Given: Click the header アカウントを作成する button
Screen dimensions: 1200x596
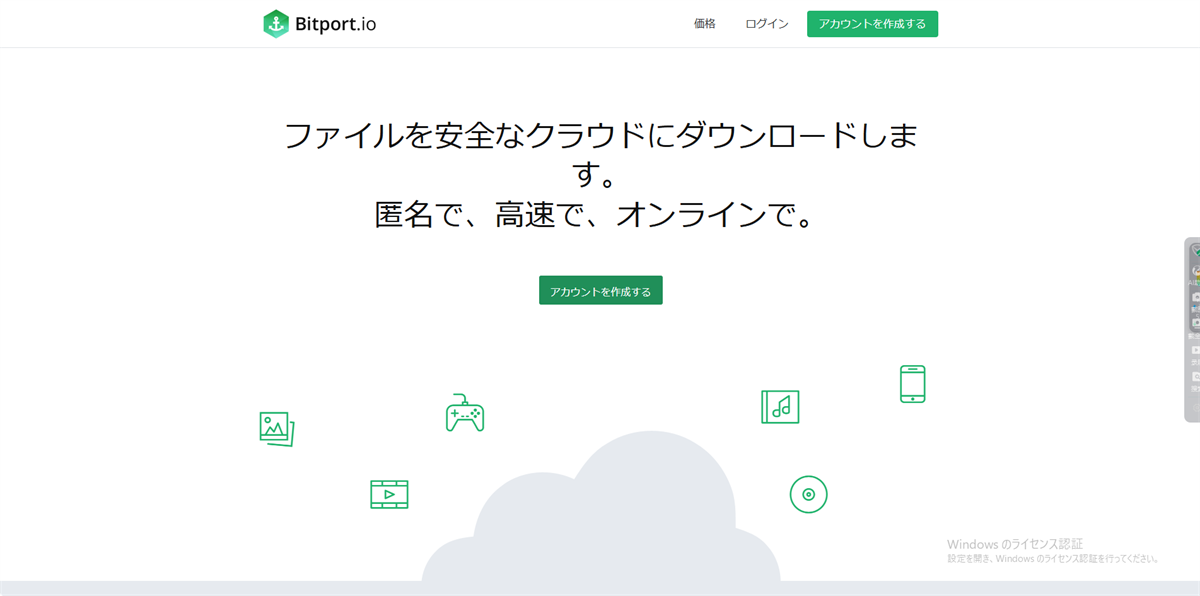Looking at the screenshot, I should (872, 24).
